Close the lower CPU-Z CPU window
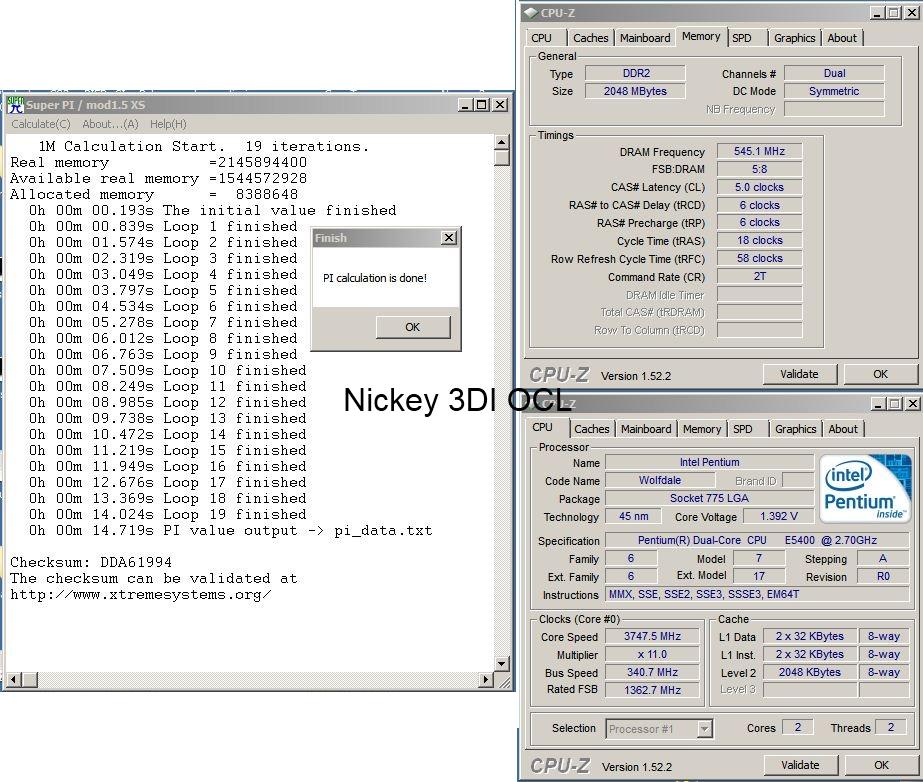Viewport: 923px width, 782px height. click(x=912, y=403)
